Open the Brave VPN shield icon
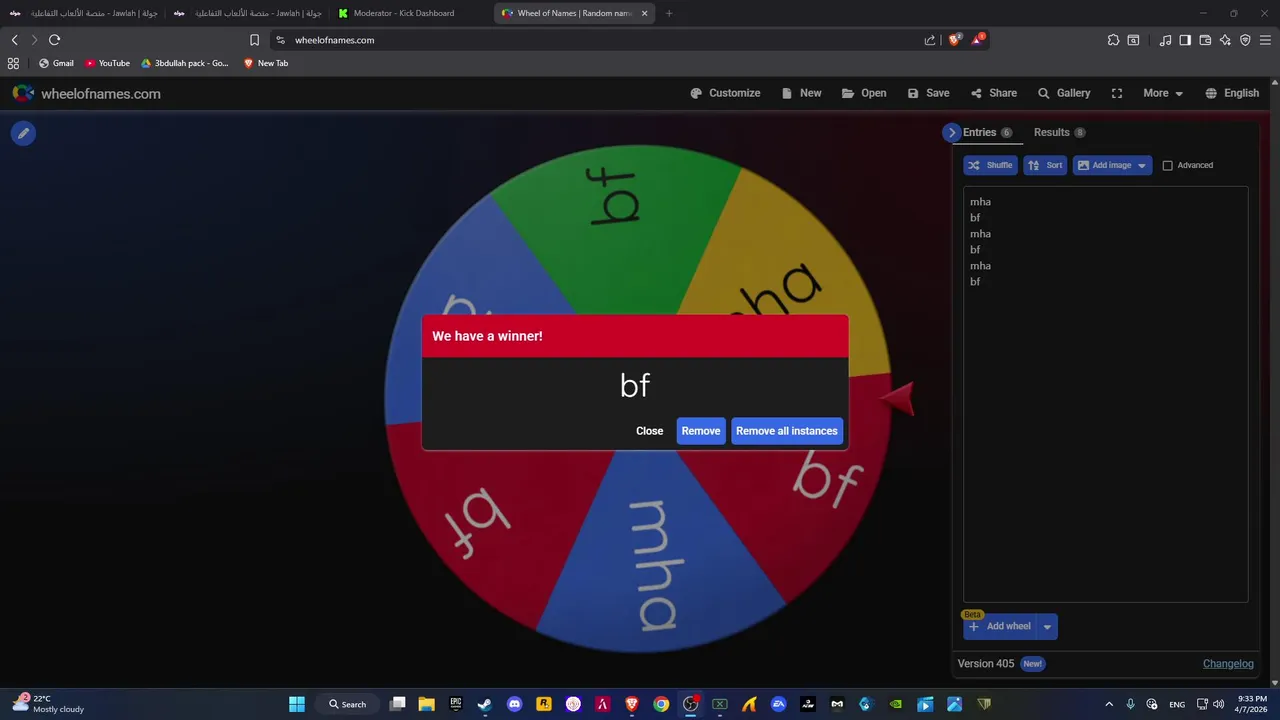1280x720 pixels. coord(1245,40)
